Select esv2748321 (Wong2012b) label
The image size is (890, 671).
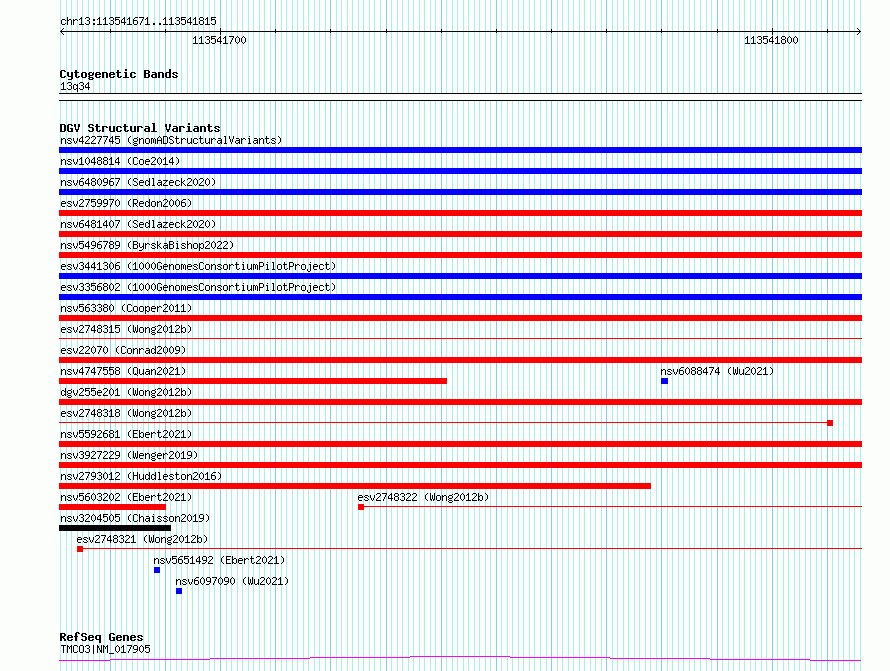[x=142, y=539]
